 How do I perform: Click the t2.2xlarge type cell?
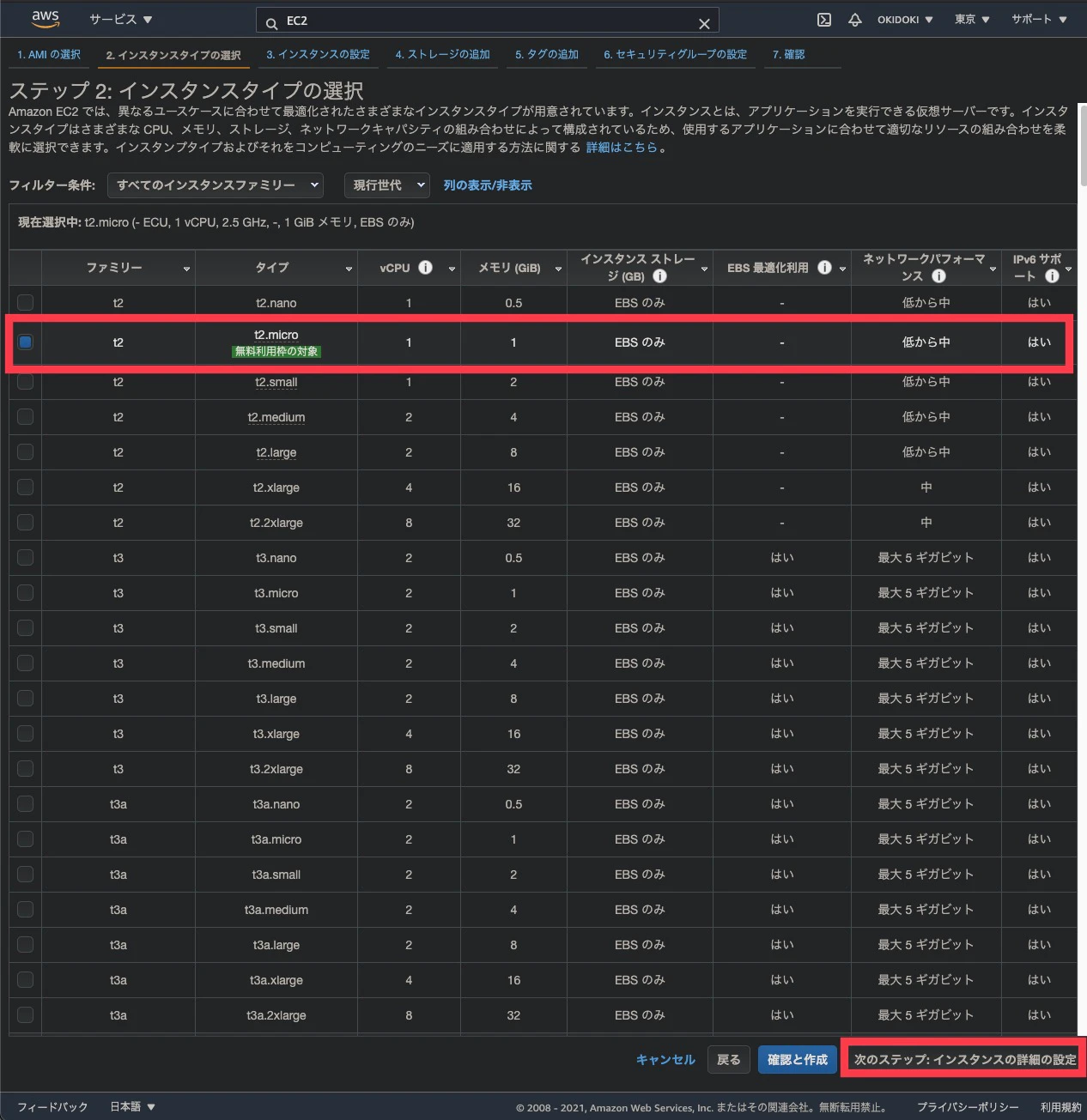276,523
